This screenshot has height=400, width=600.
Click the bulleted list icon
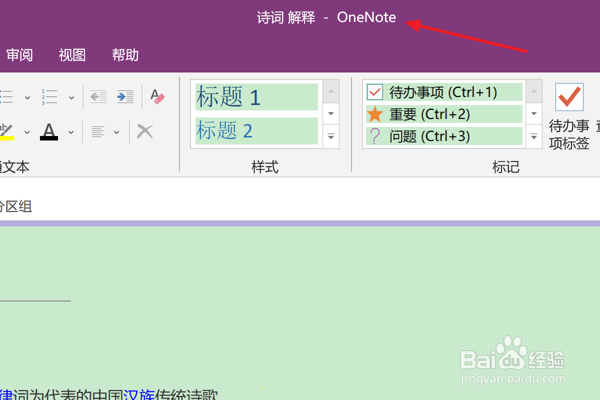(x=7, y=97)
